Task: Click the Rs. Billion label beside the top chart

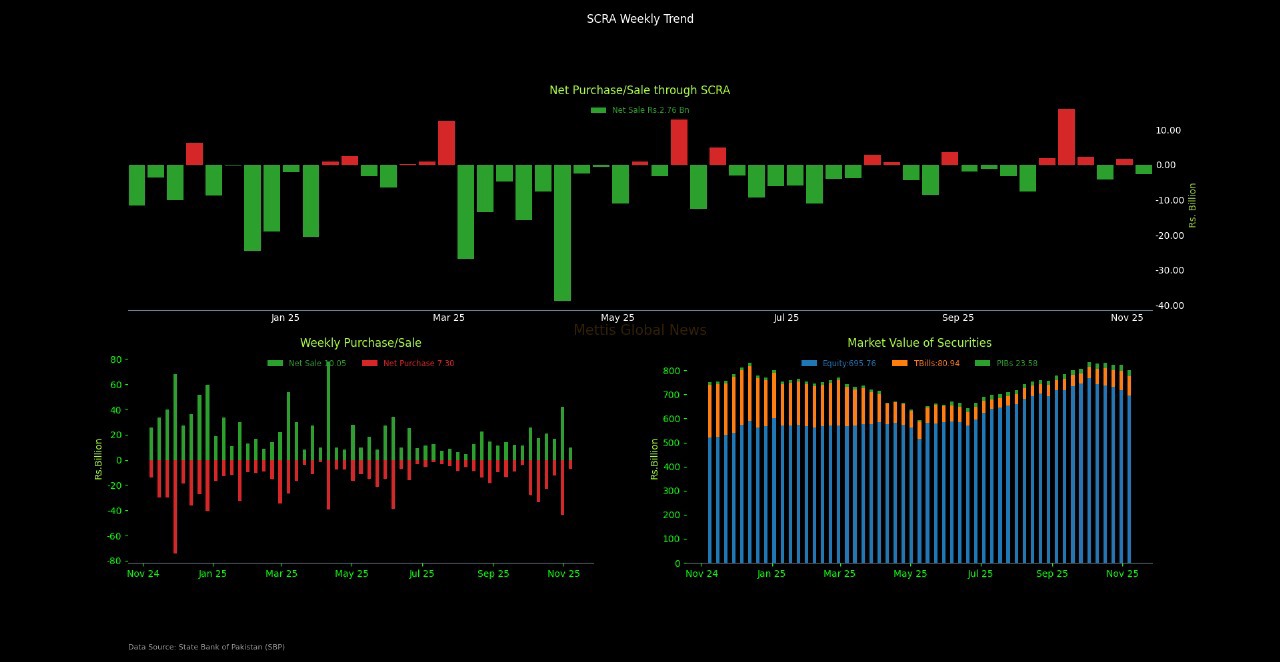Action: point(1192,205)
